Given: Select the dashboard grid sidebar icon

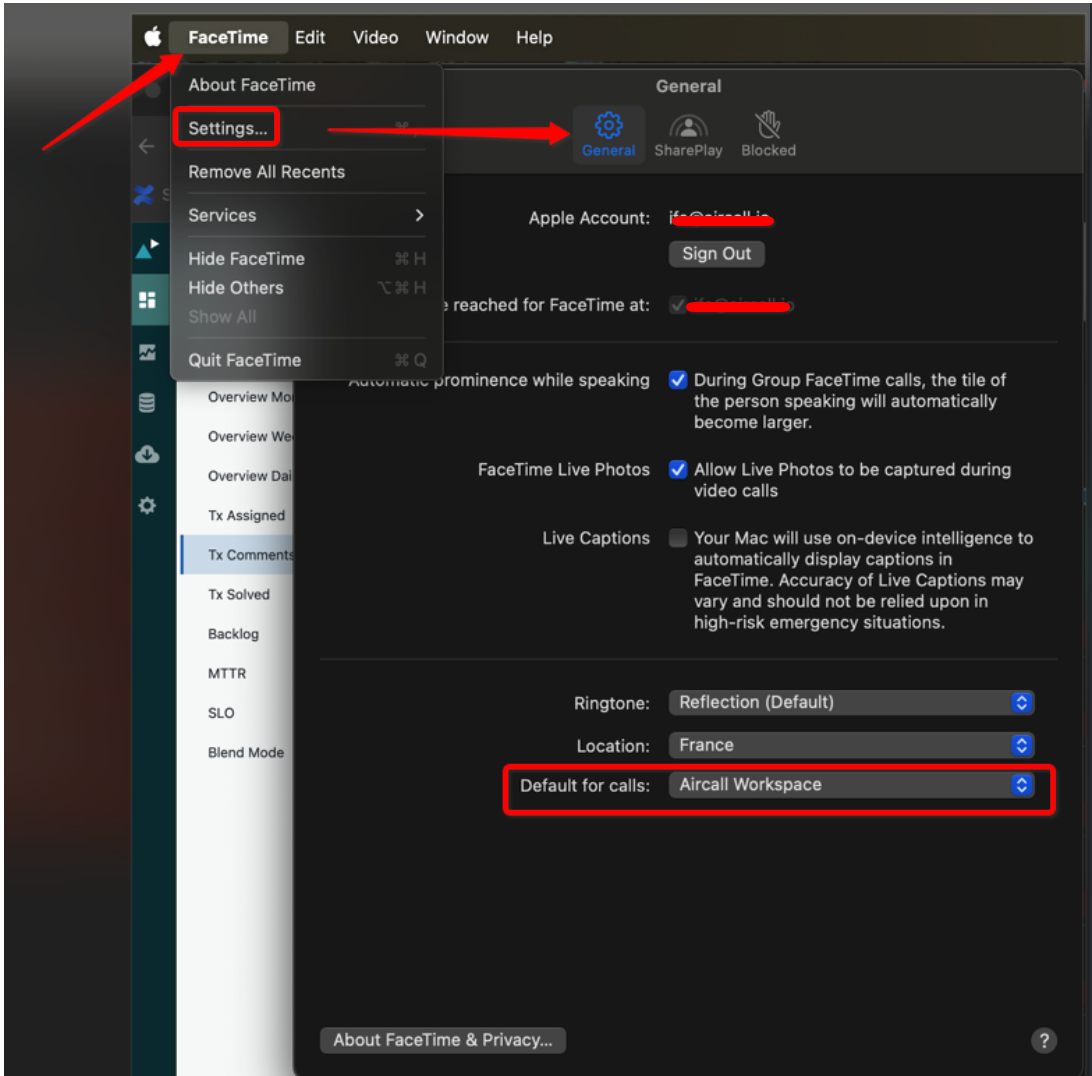Looking at the screenshot, I should click(148, 300).
